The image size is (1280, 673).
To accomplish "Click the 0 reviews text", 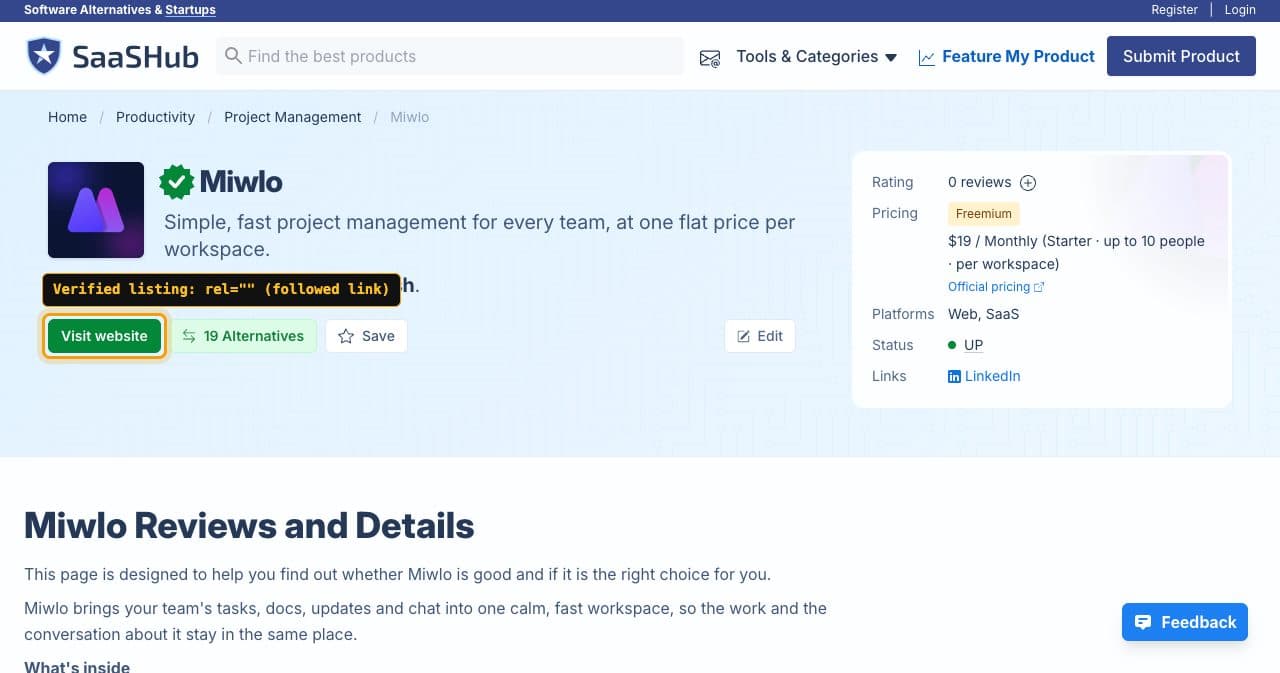I will pyautogui.click(x=980, y=182).
